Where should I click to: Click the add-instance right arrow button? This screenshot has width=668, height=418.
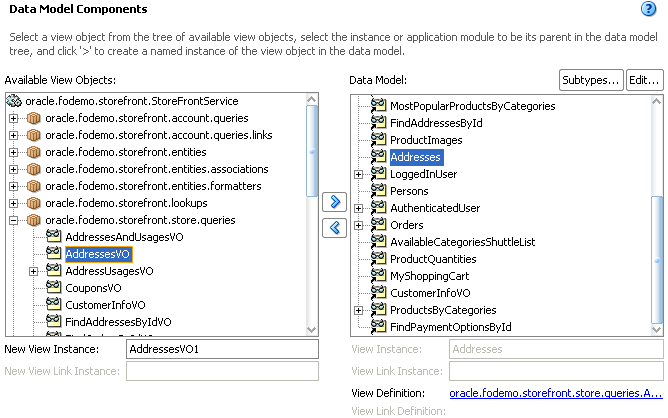click(334, 202)
